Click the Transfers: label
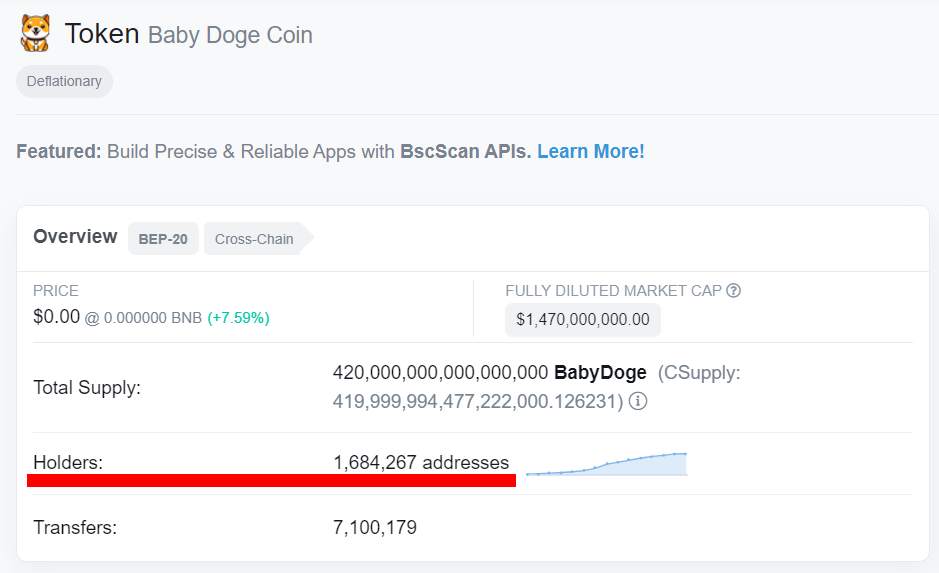939x573 pixels. coord(75,527)
